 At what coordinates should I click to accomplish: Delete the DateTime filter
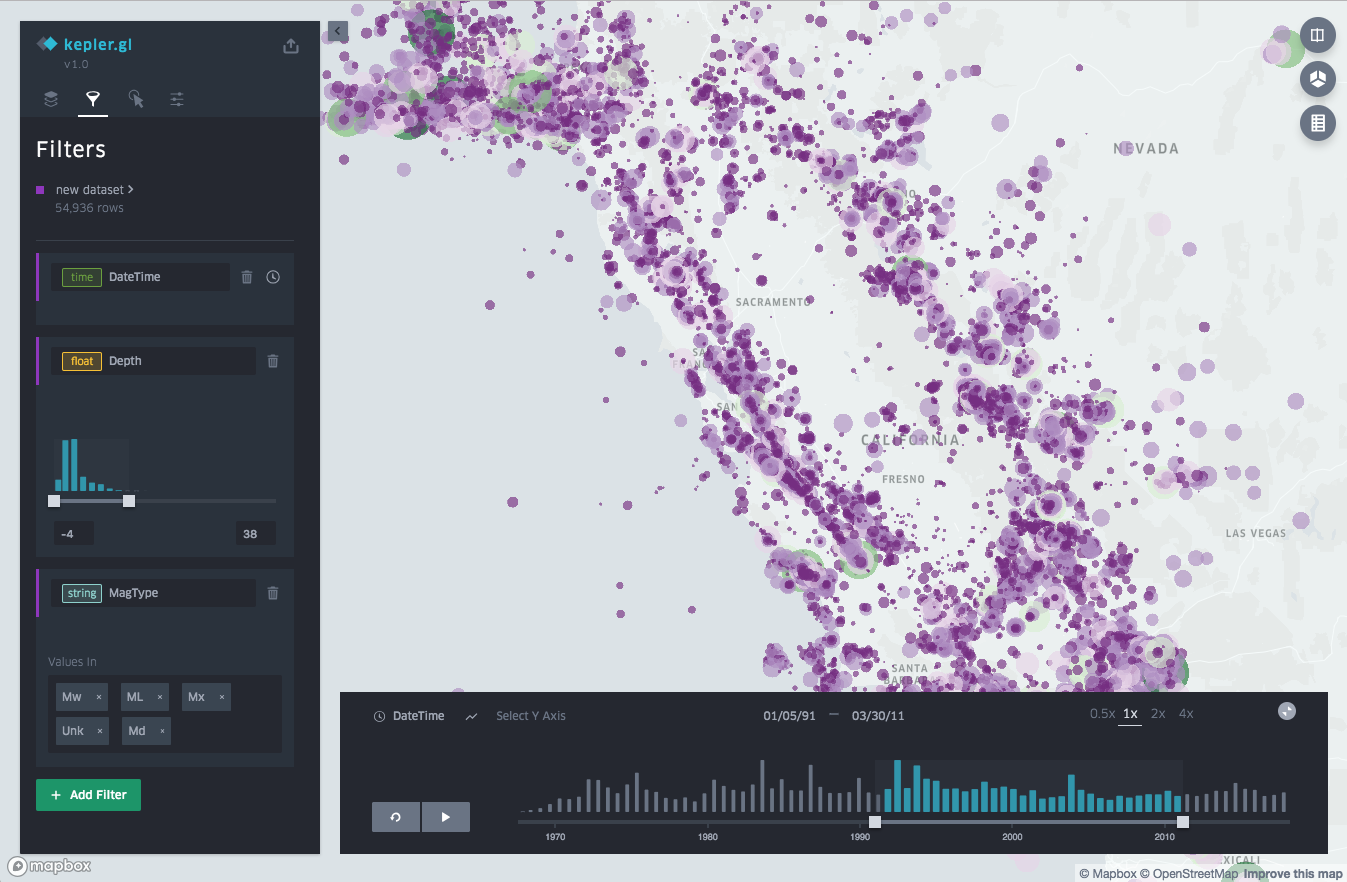(x=247, y=277)
